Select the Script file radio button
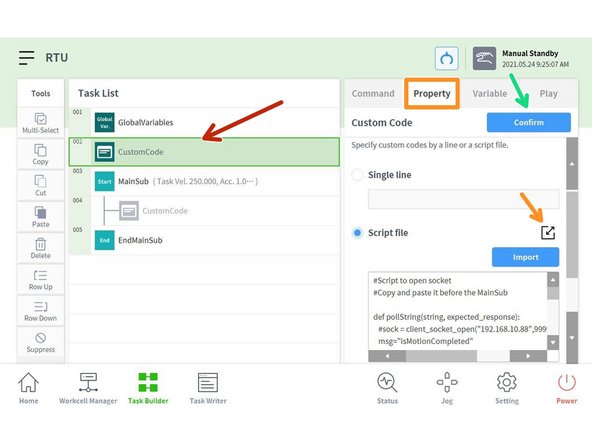Image resolution: width=592 pixels, height=444 pixels. click(x=357, y=233)
